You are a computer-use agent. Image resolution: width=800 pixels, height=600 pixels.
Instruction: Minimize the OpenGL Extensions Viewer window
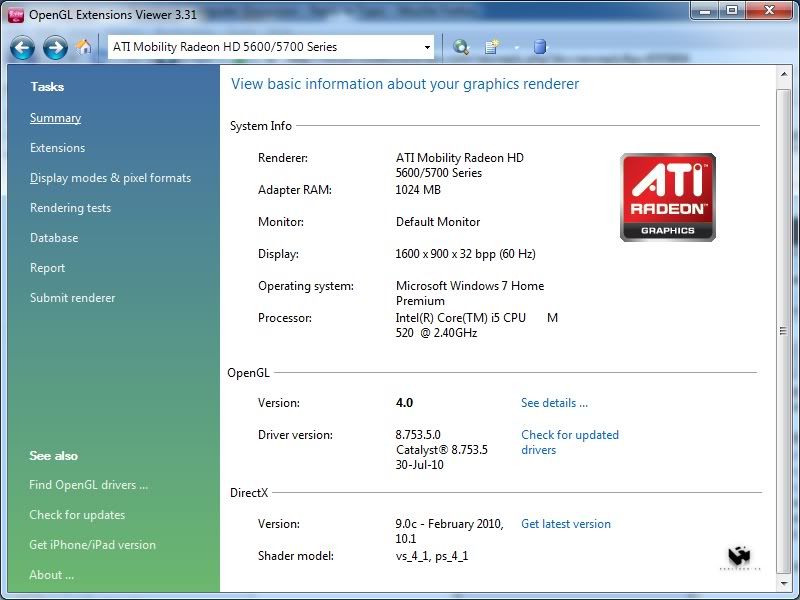pyautogui.click(x=705, y=10)
